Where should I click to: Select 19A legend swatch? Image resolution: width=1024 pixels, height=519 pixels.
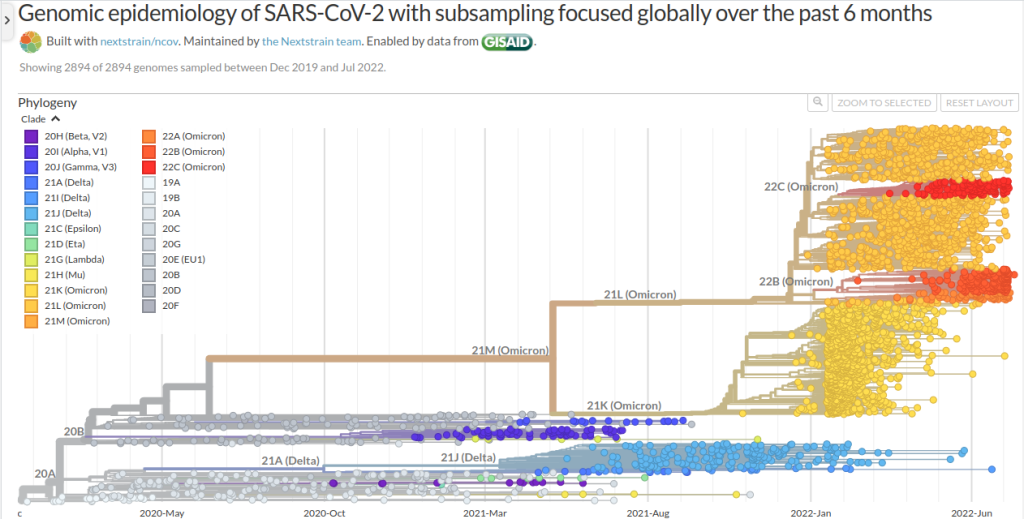149,182
